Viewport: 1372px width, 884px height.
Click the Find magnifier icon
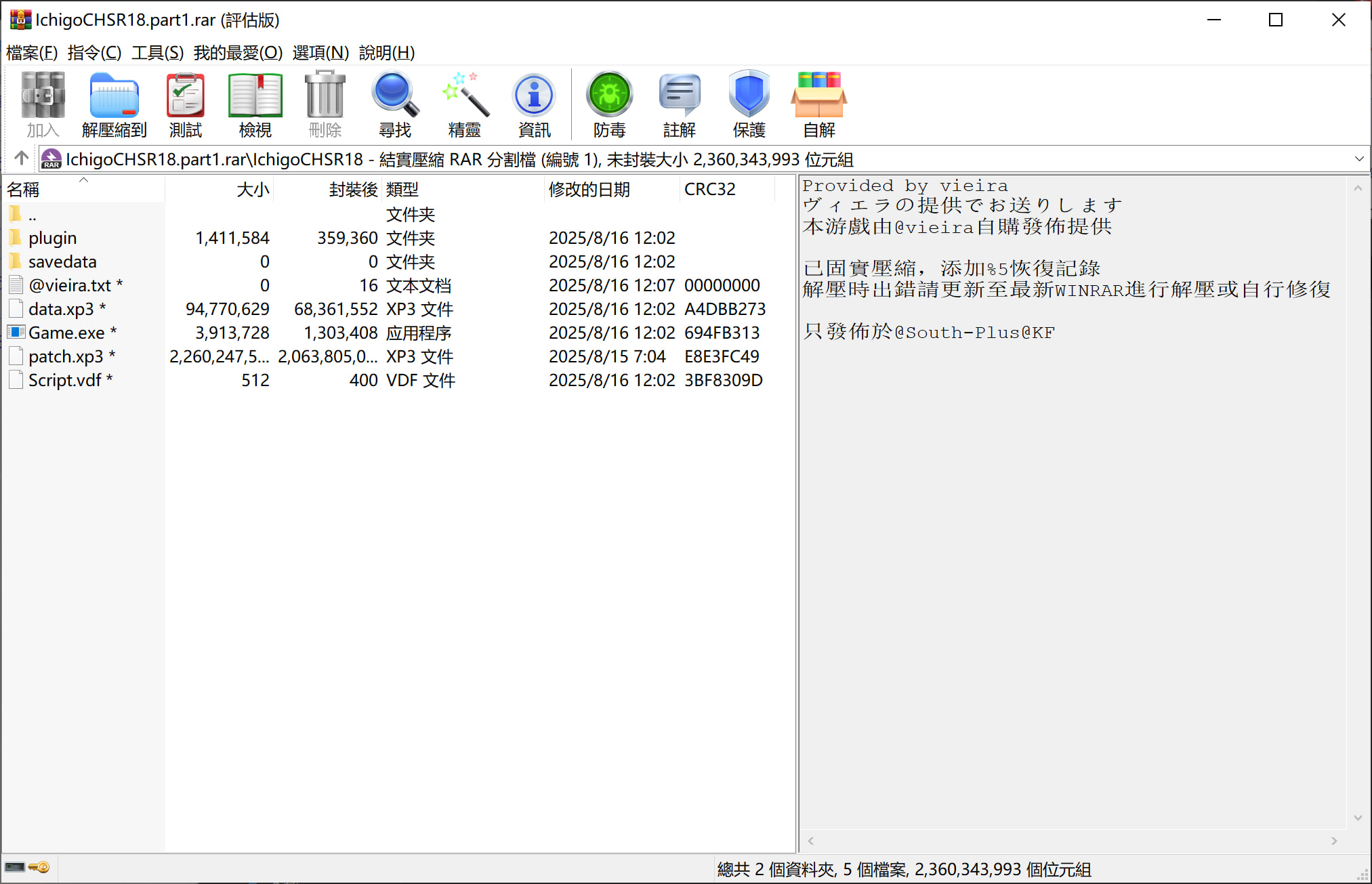pyautogui.click(x=394, y=104)
